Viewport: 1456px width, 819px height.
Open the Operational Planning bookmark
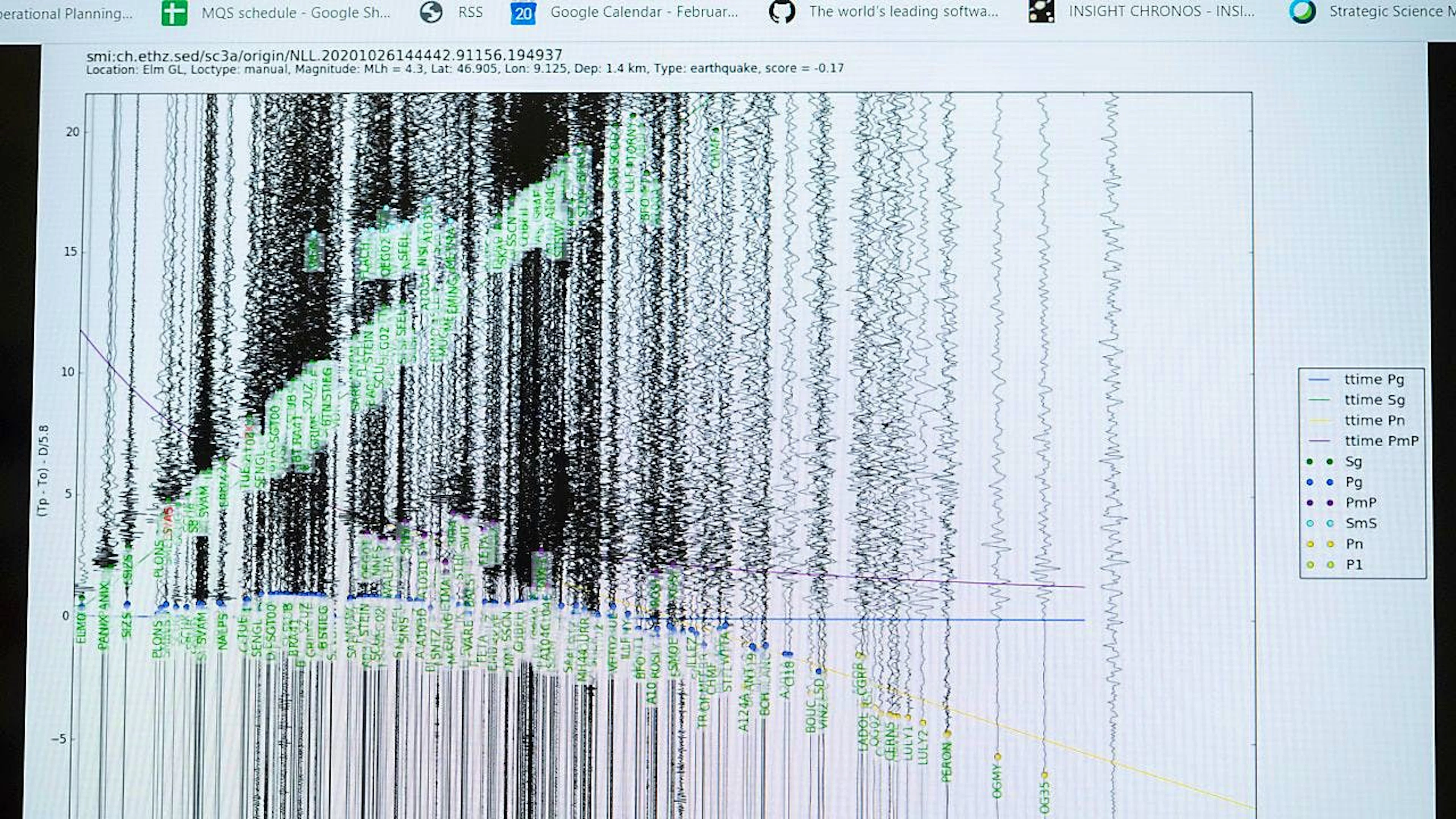66,14
